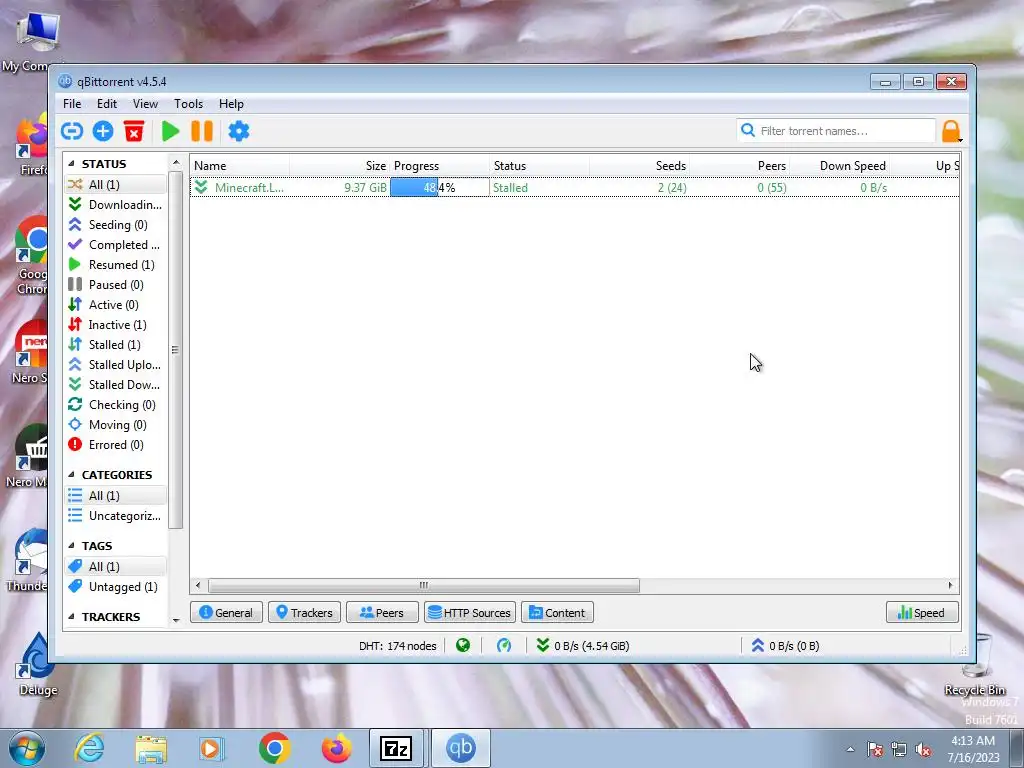
Task: Click the download speed status entry
Action: pyautogui.click(x=583, y=645)
